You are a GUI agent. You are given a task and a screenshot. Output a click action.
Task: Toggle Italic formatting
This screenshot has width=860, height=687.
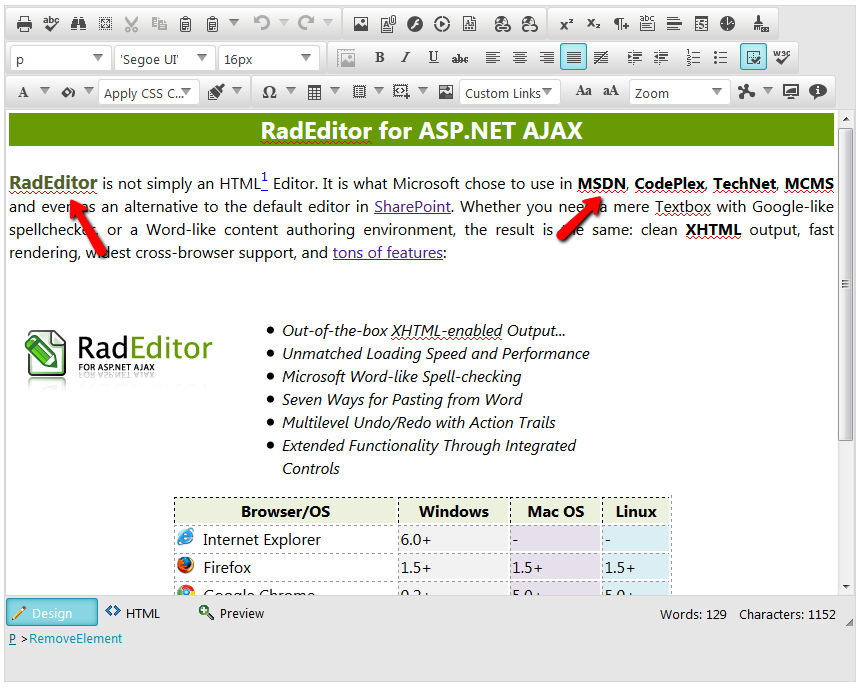tap(406, 57)
